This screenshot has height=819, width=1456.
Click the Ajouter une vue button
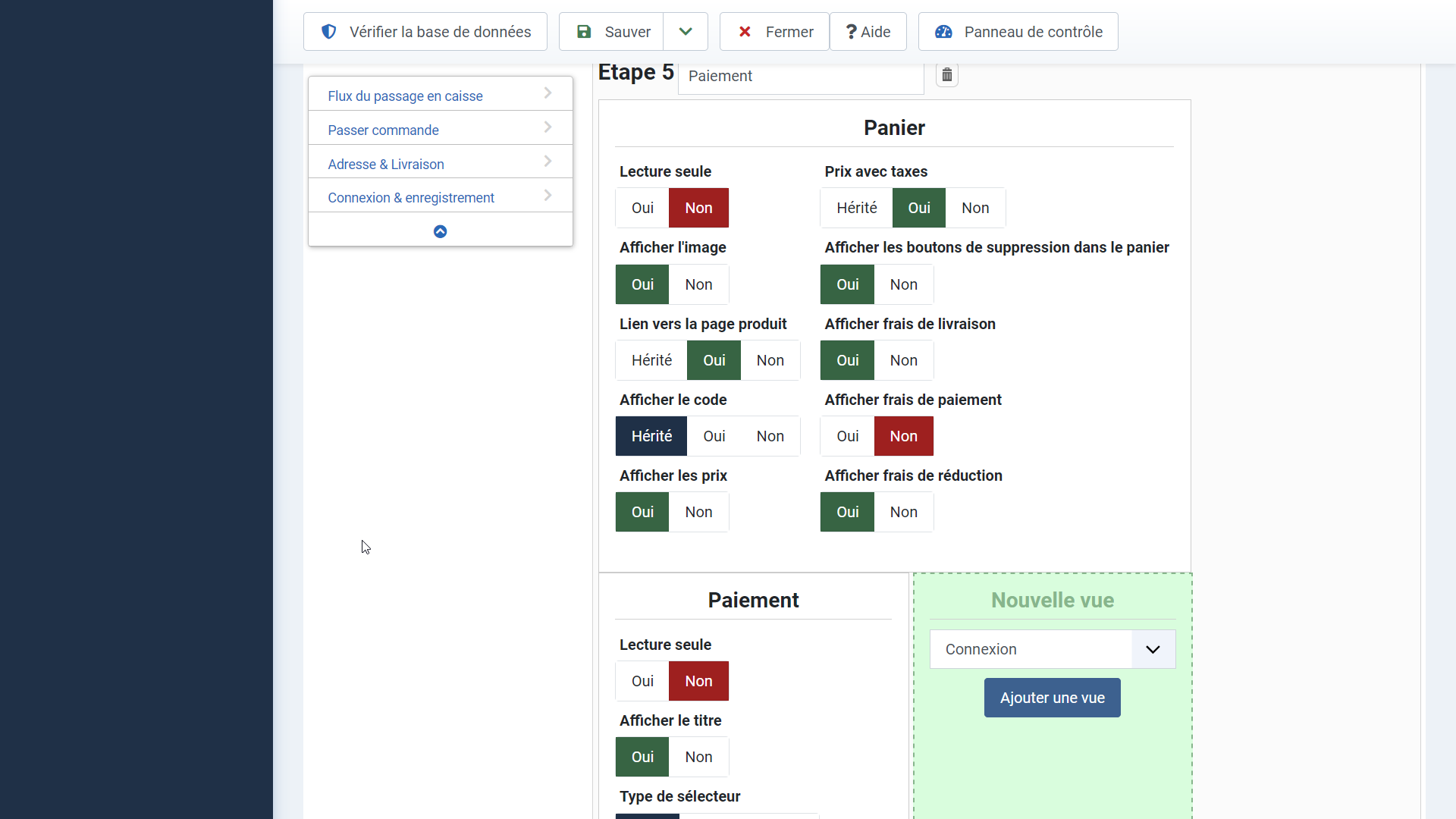pos(1052,698)
